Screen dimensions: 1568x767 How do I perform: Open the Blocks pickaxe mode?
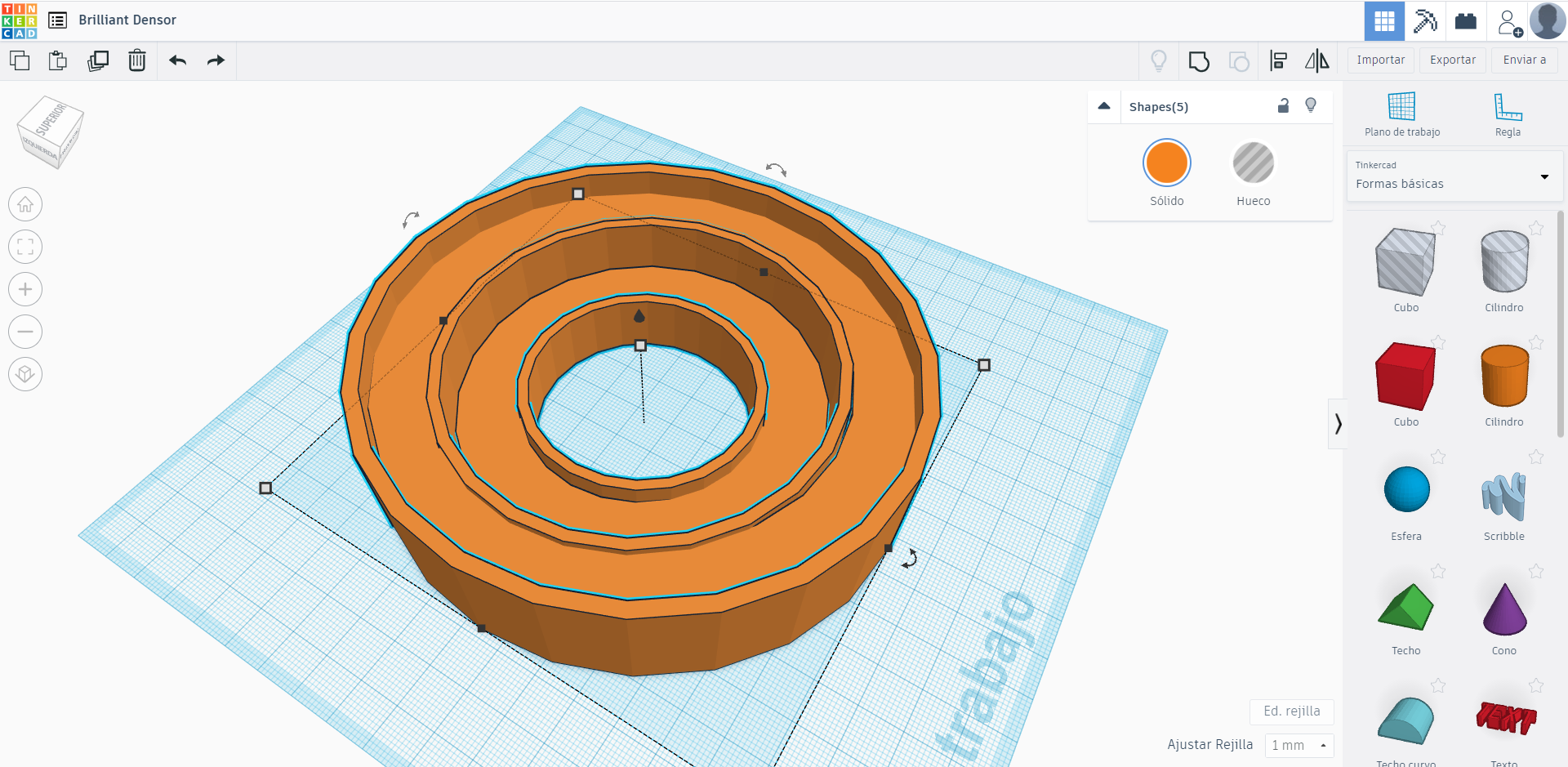coord(1425,20)
